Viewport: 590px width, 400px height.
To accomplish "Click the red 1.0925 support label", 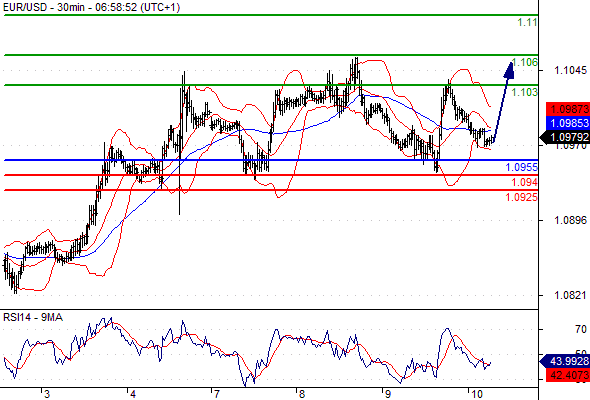I will (521, 197).
